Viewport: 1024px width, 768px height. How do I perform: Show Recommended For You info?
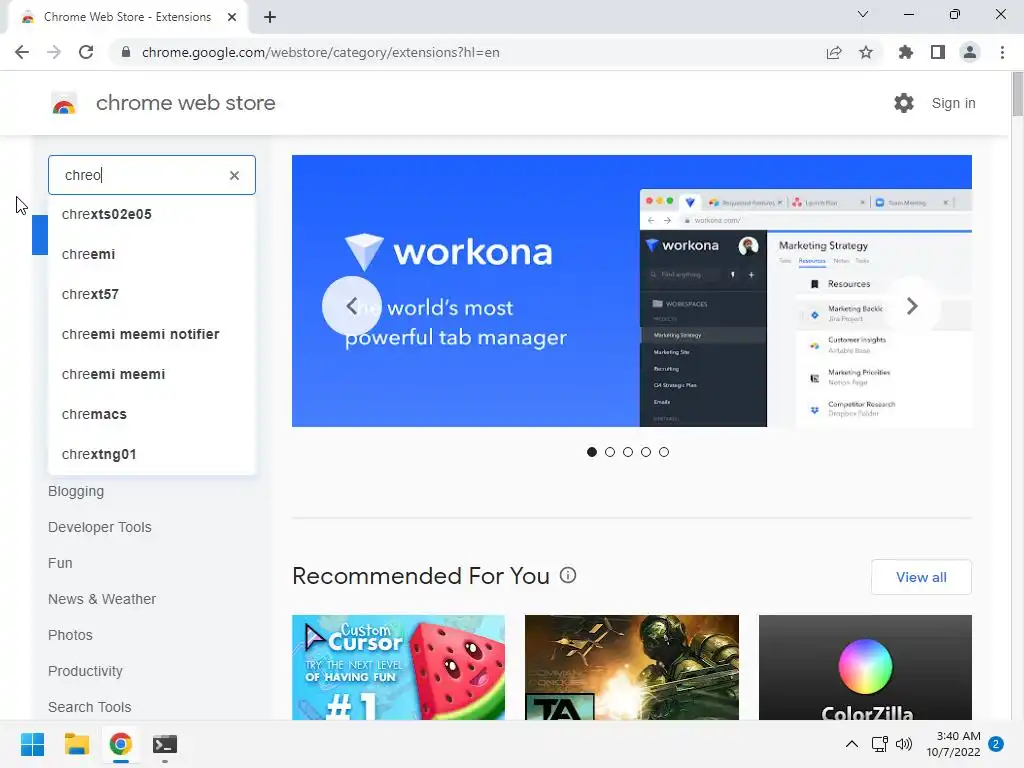pyautogui.click(x=568, y=575)
